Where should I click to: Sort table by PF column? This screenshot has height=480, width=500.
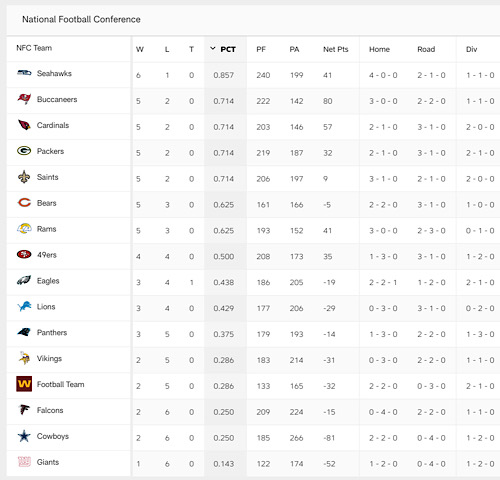click(261, 49)
